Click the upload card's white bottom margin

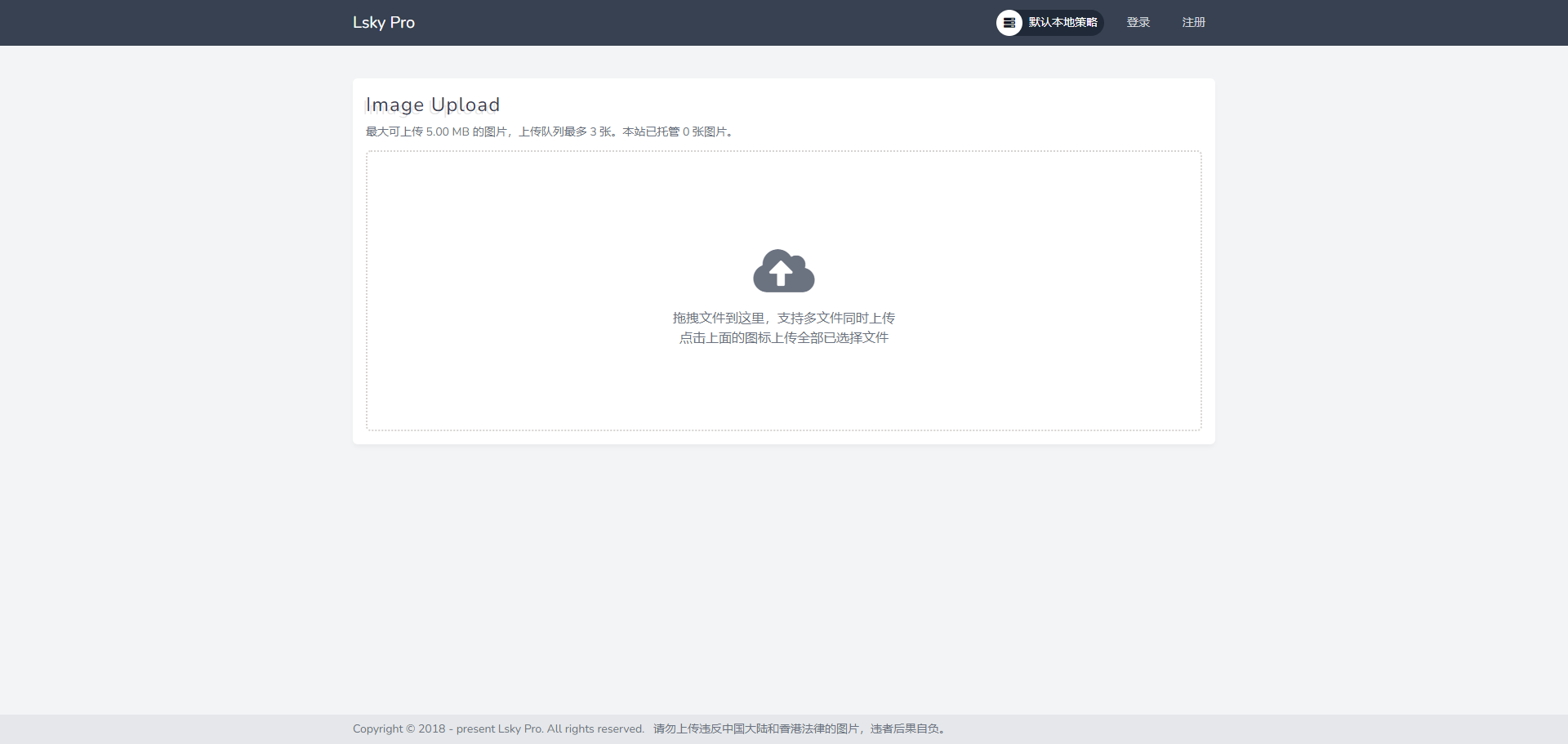click(784, 438)
